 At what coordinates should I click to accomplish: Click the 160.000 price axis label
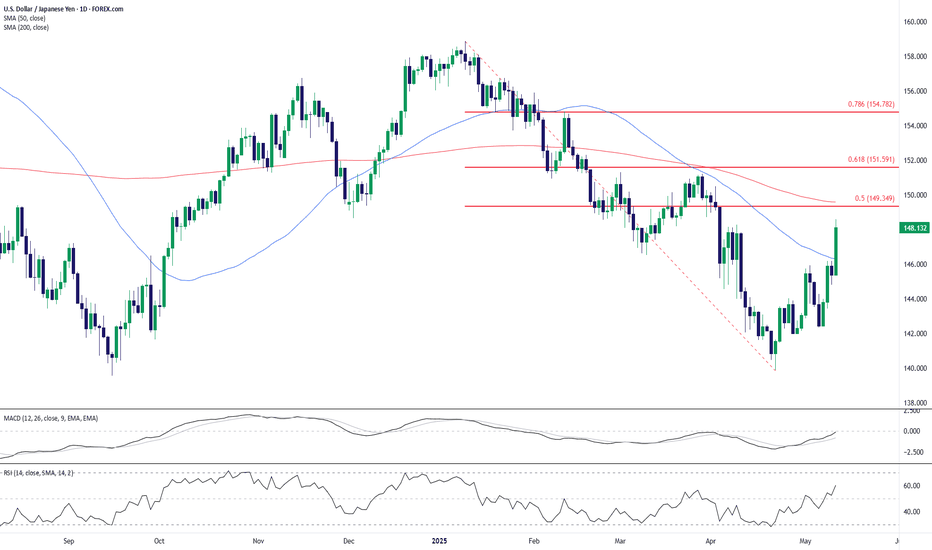click(x=915, y=22)
